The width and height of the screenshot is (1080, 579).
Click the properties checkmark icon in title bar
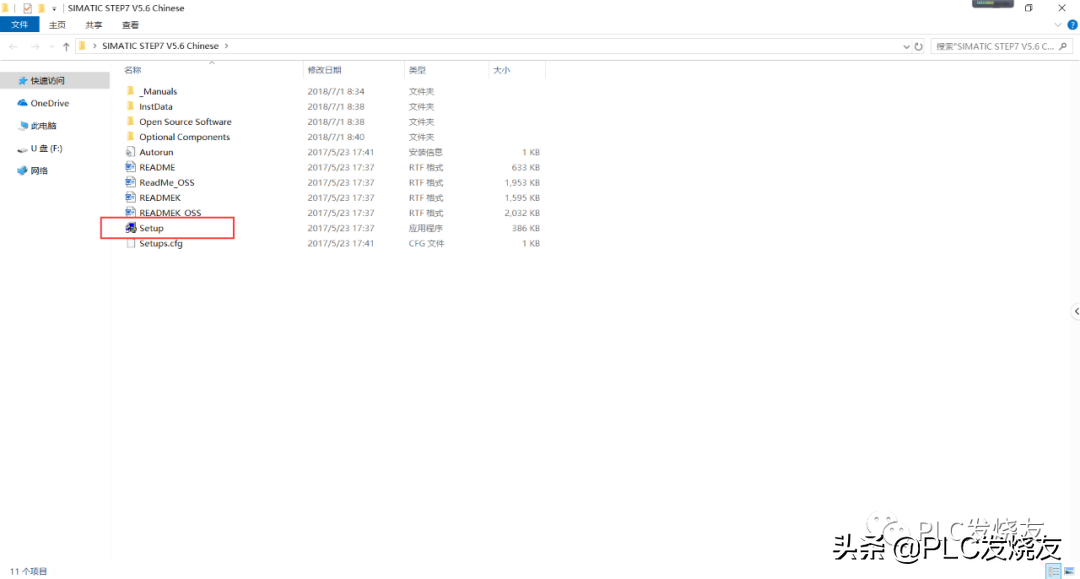[x=27, y=8]
